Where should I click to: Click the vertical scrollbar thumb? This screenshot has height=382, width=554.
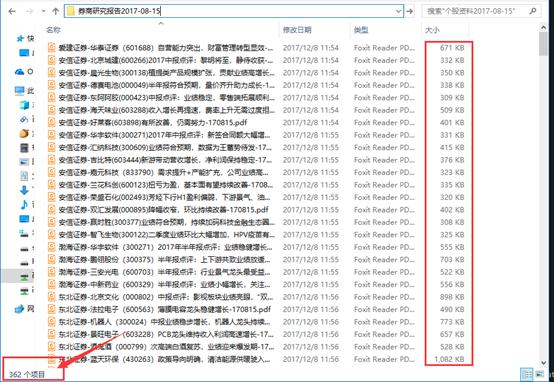(543, 43)
